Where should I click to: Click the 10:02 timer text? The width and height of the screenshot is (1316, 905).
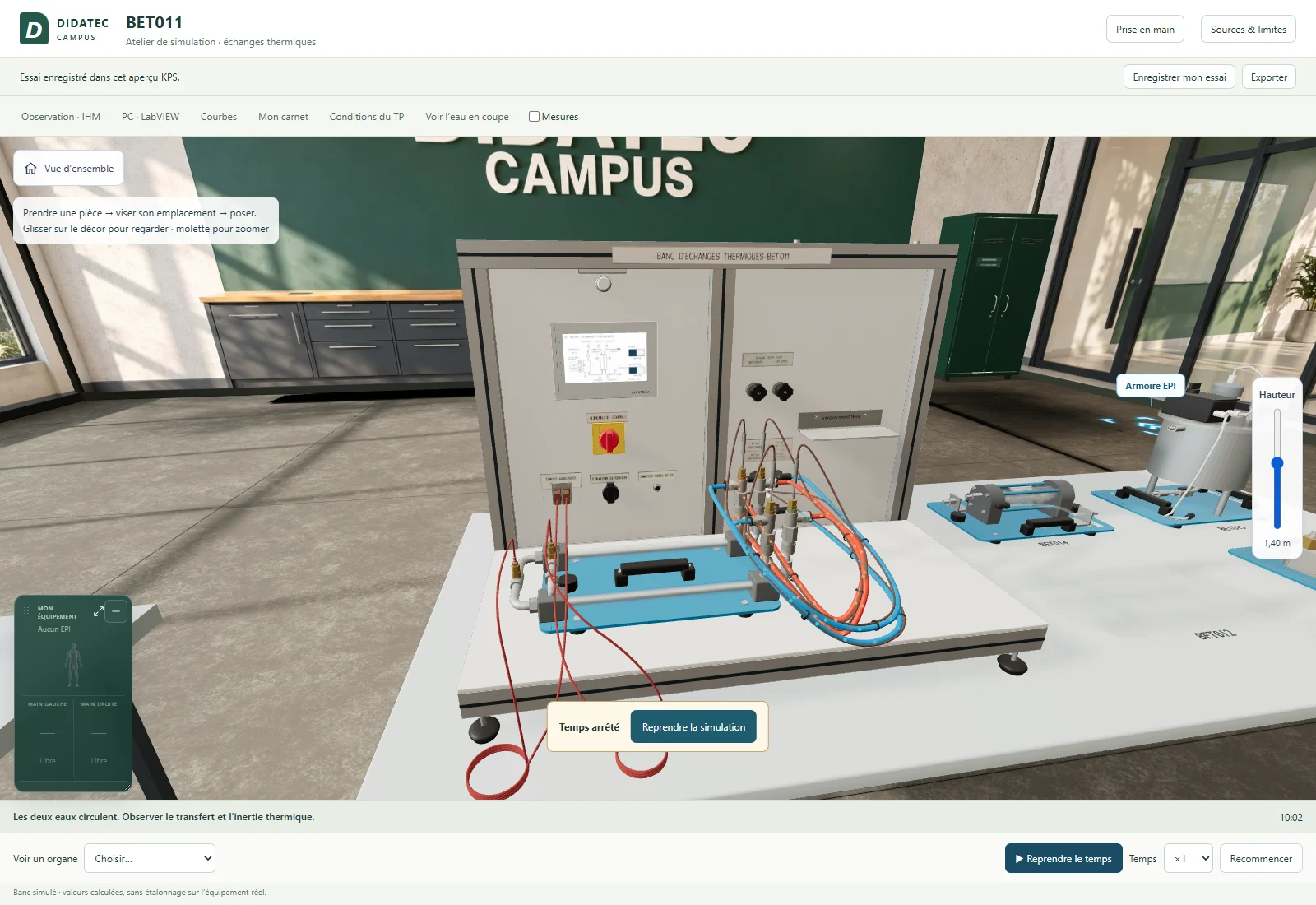click(x=1291, y=817)
